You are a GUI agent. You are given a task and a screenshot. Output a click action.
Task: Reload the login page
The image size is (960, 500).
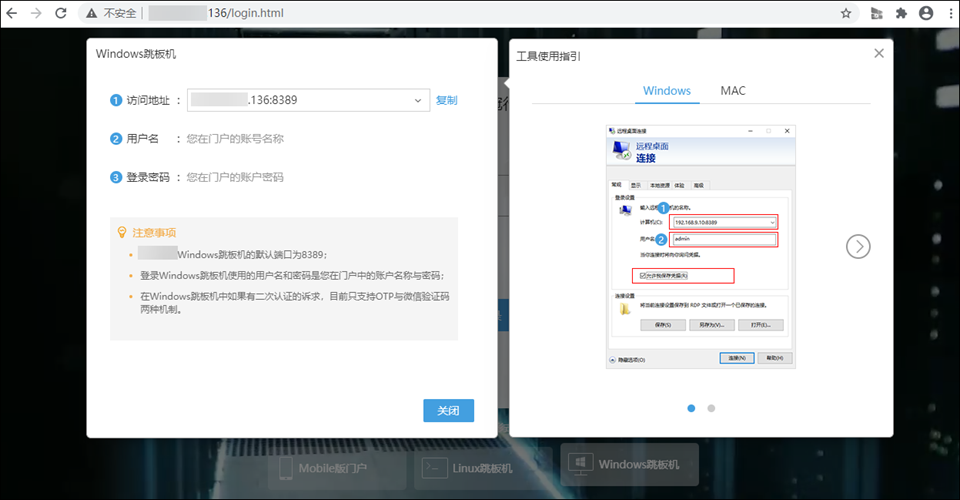pos(60,13)
